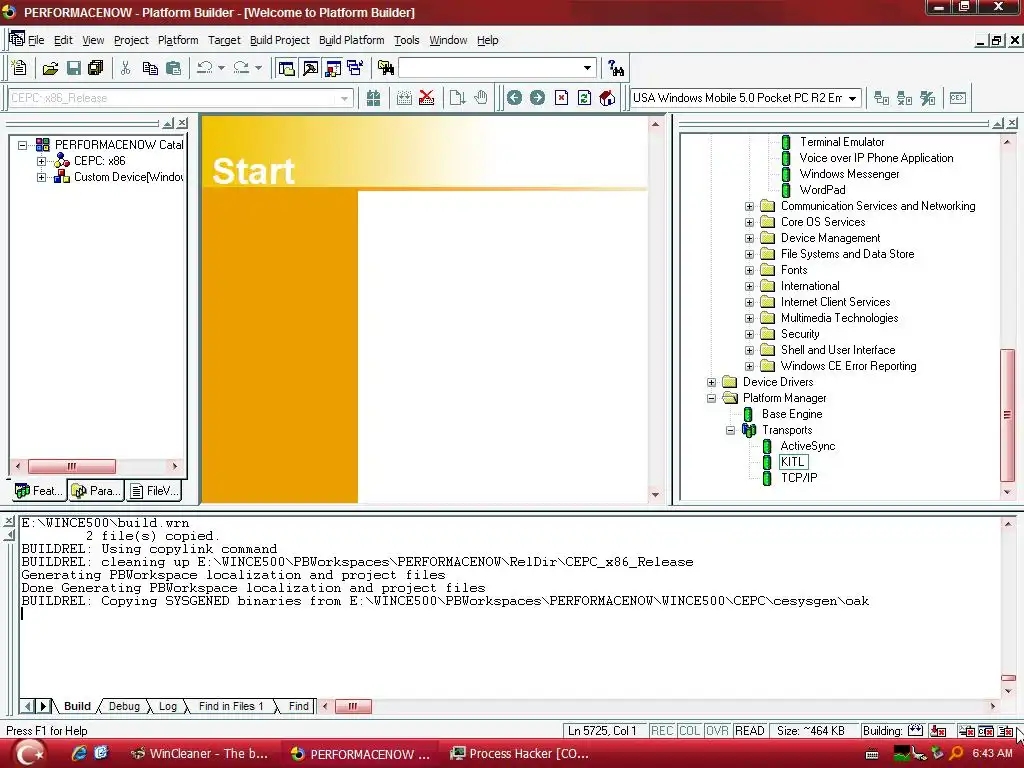Open the CEPC x86_Release configuration dropdown
1024x768 pixels.
(344, 99)
